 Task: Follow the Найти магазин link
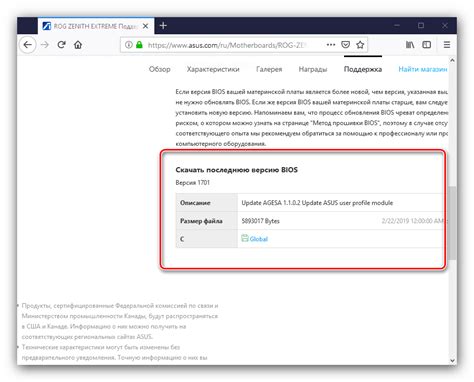(x=423, y=69)
